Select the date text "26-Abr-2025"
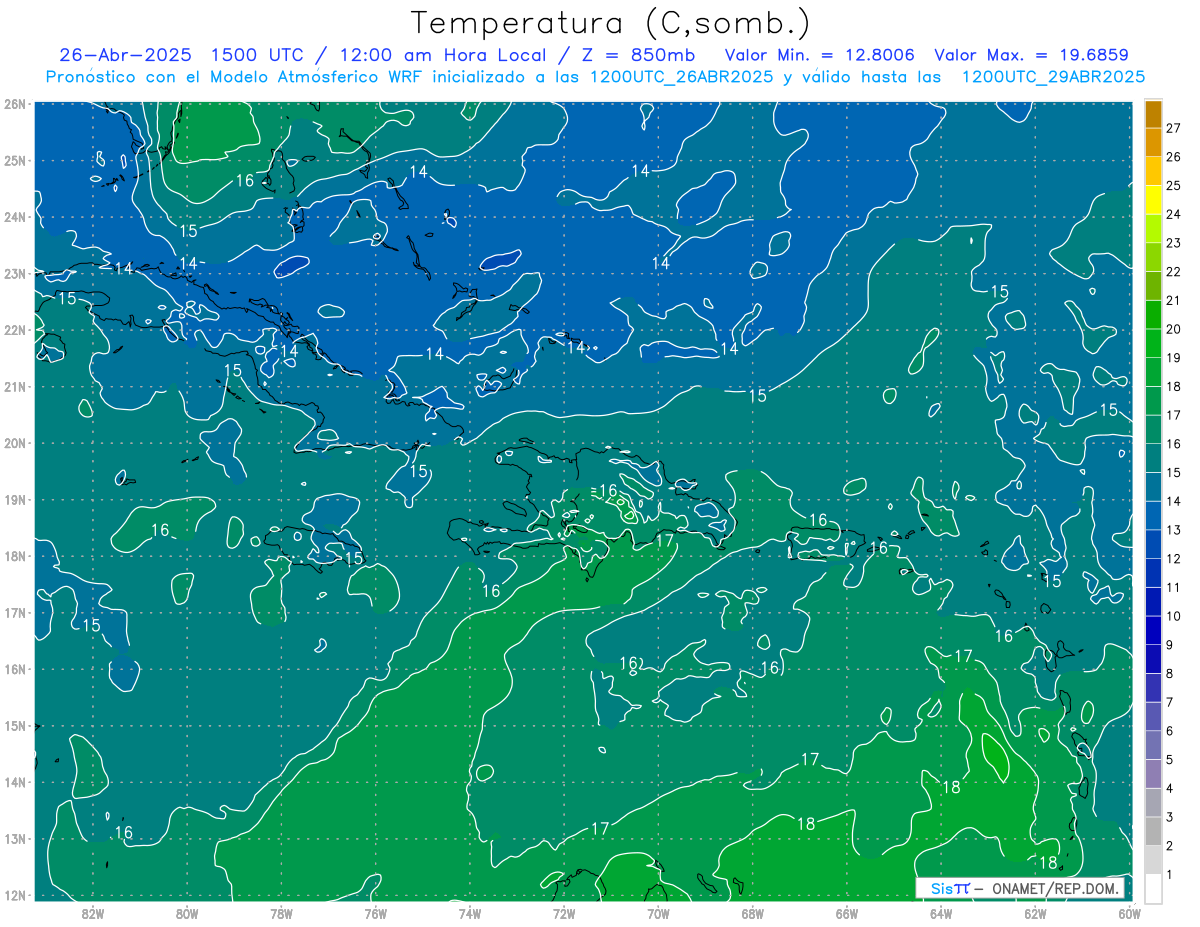 point(125,55)
